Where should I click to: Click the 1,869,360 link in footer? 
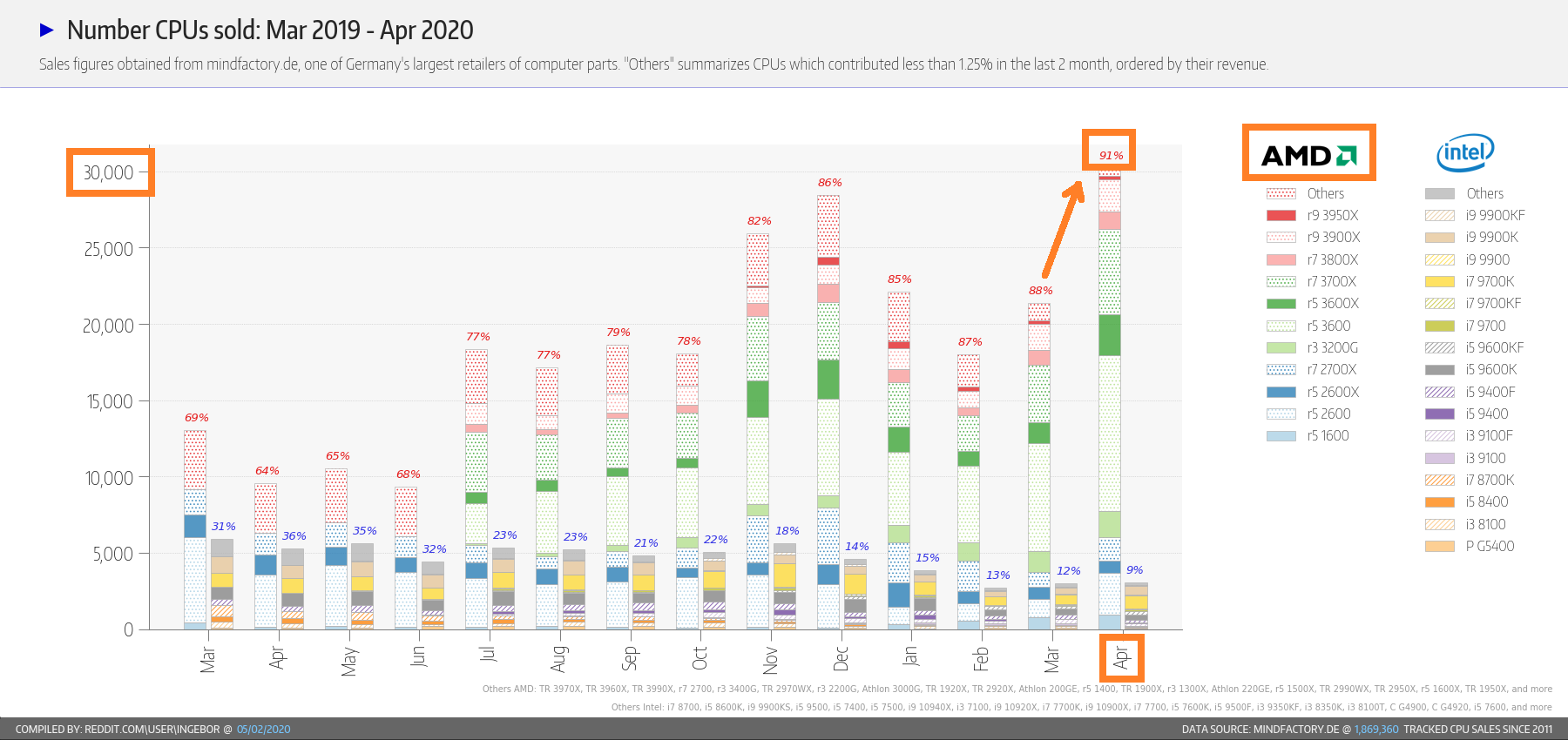click(x=1376, y=730)
